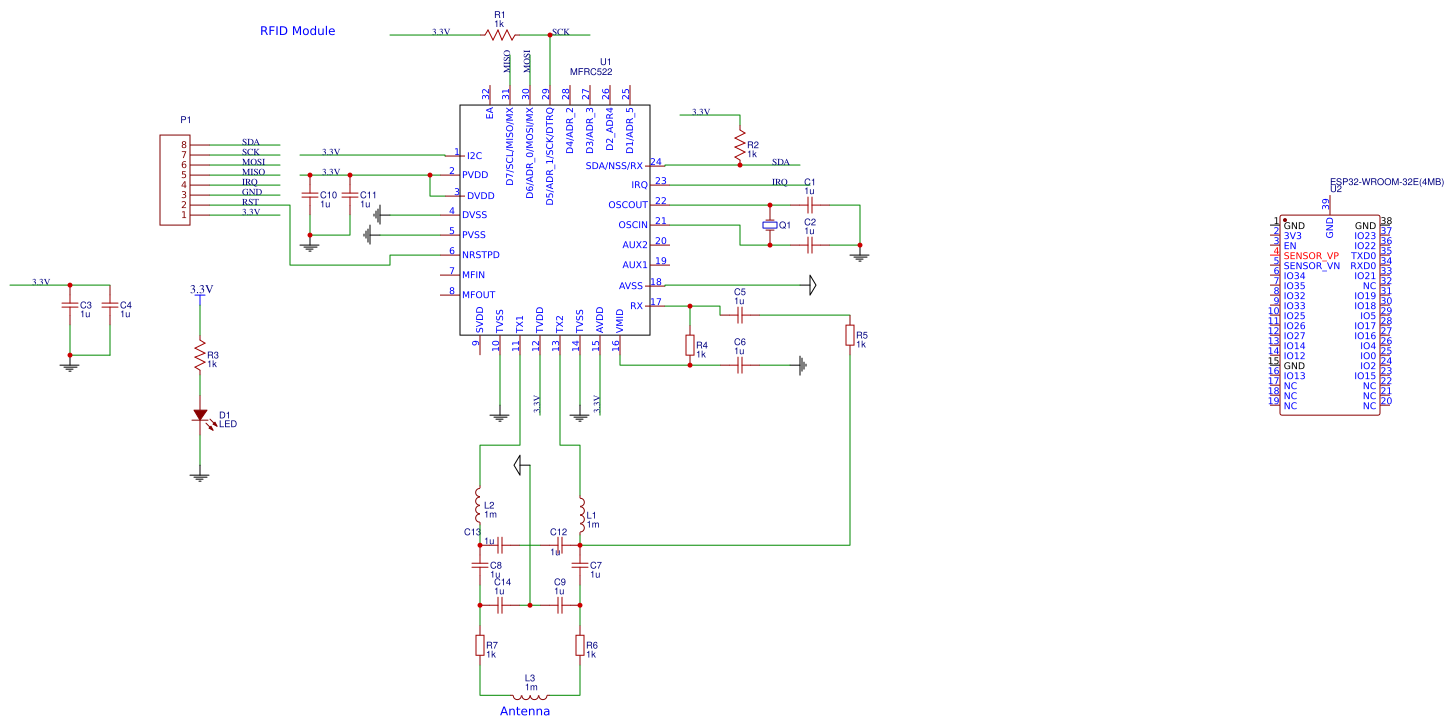1456x728 pixels.
Task: Select inductor L2
Action: coord(479,505)
